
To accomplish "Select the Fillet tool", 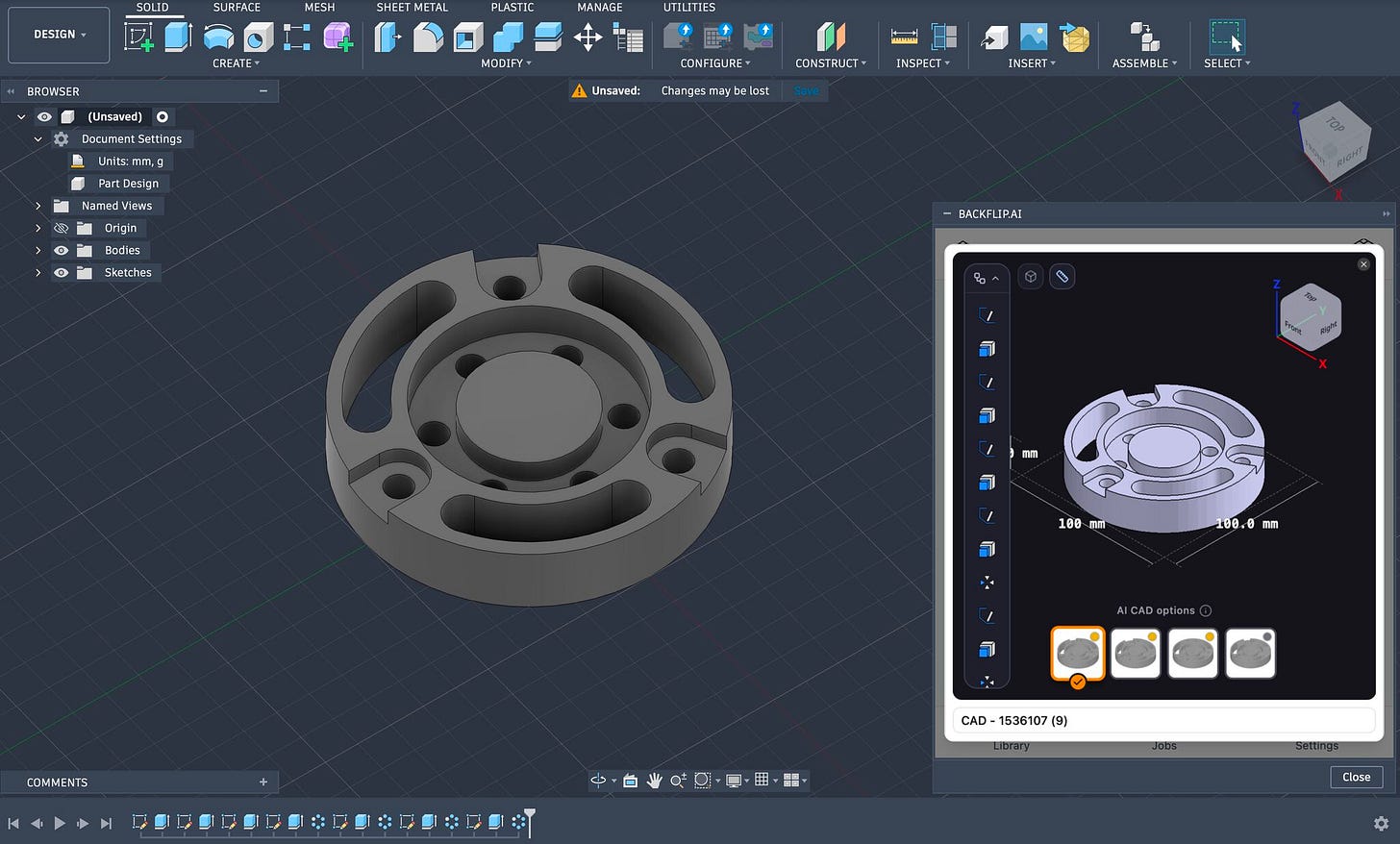I will click(428, 37).
